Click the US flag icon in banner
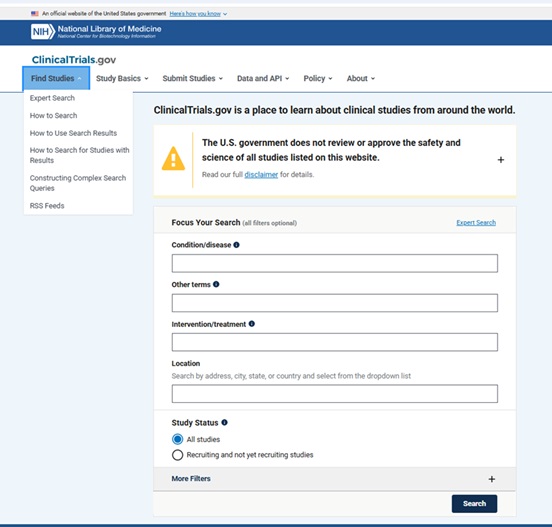Viewport: 552px width, 527px height. click(x=34, y=14)
